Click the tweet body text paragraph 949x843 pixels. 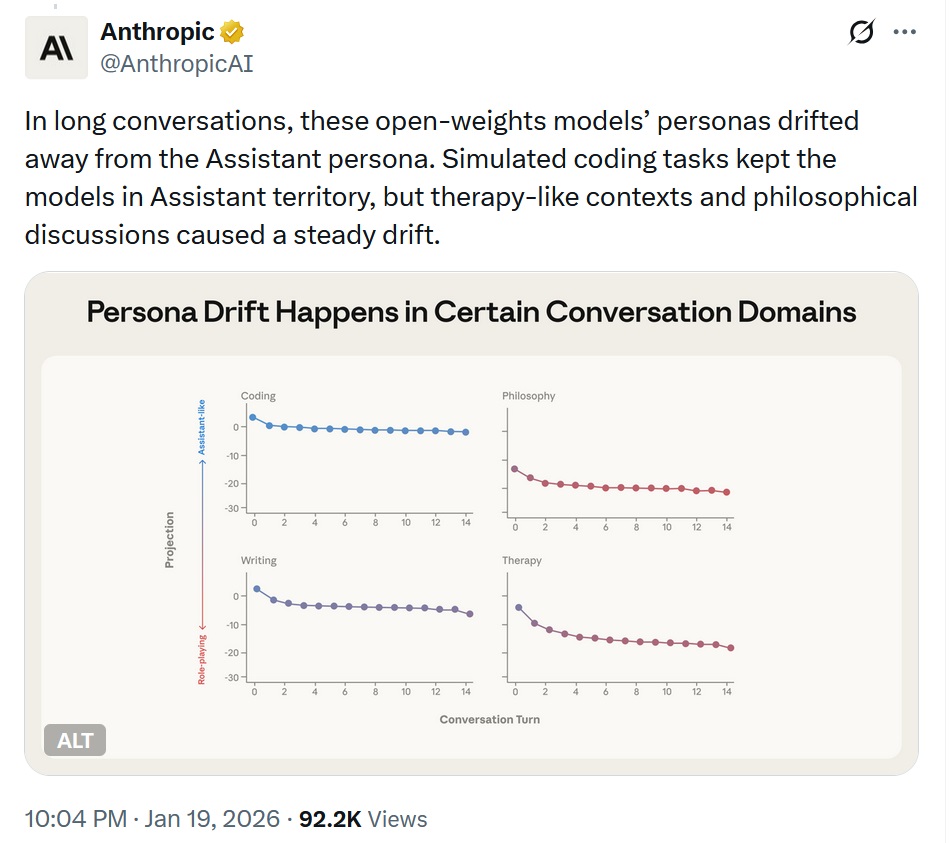[470, 180]
